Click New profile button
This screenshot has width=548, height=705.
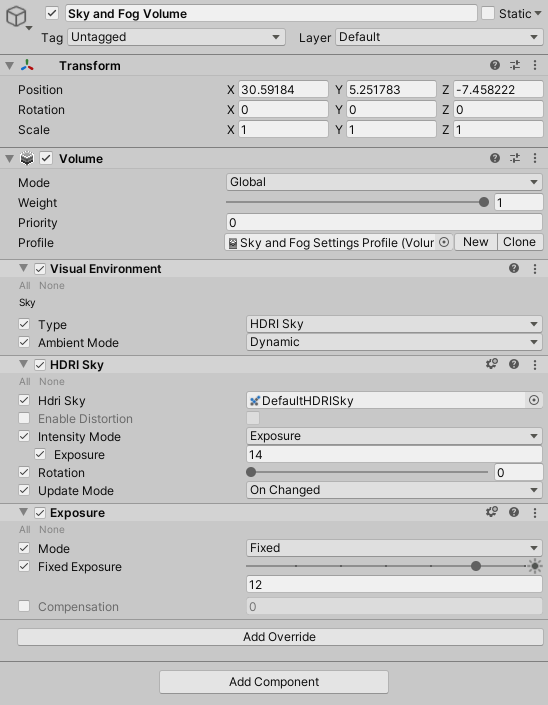point(476,242)
